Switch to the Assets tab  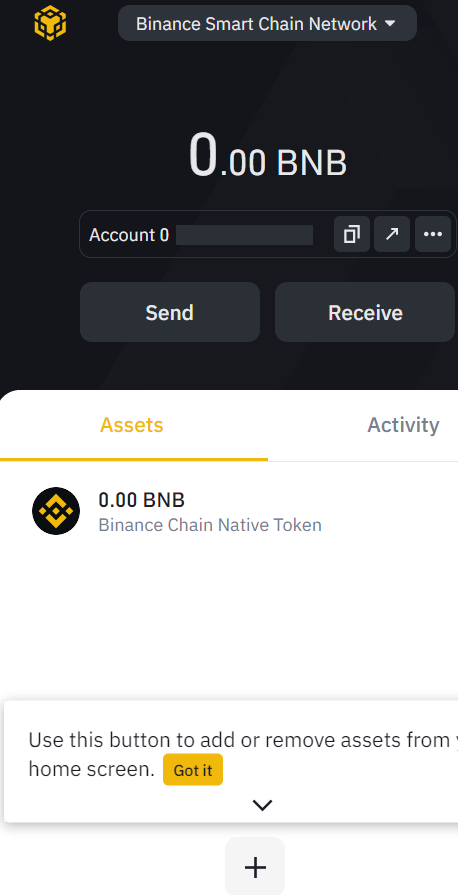tap(132, 425)
